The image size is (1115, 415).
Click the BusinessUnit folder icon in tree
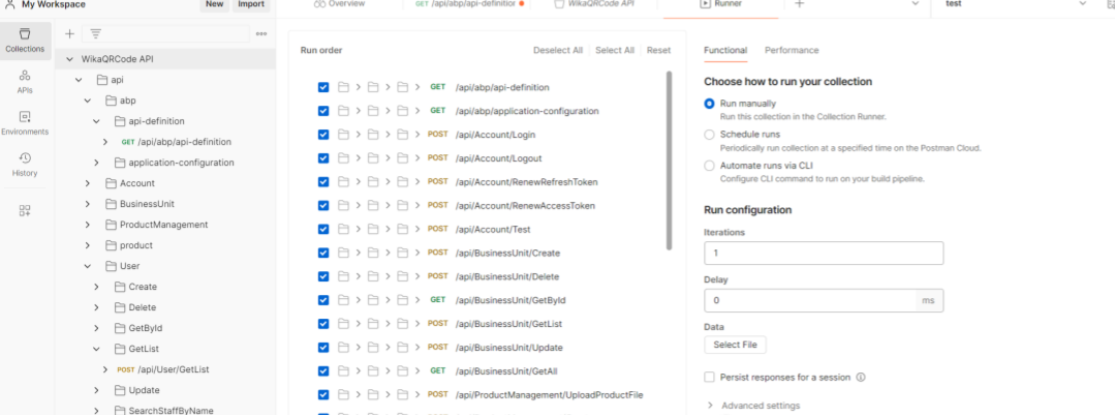[x=110, y=204]
